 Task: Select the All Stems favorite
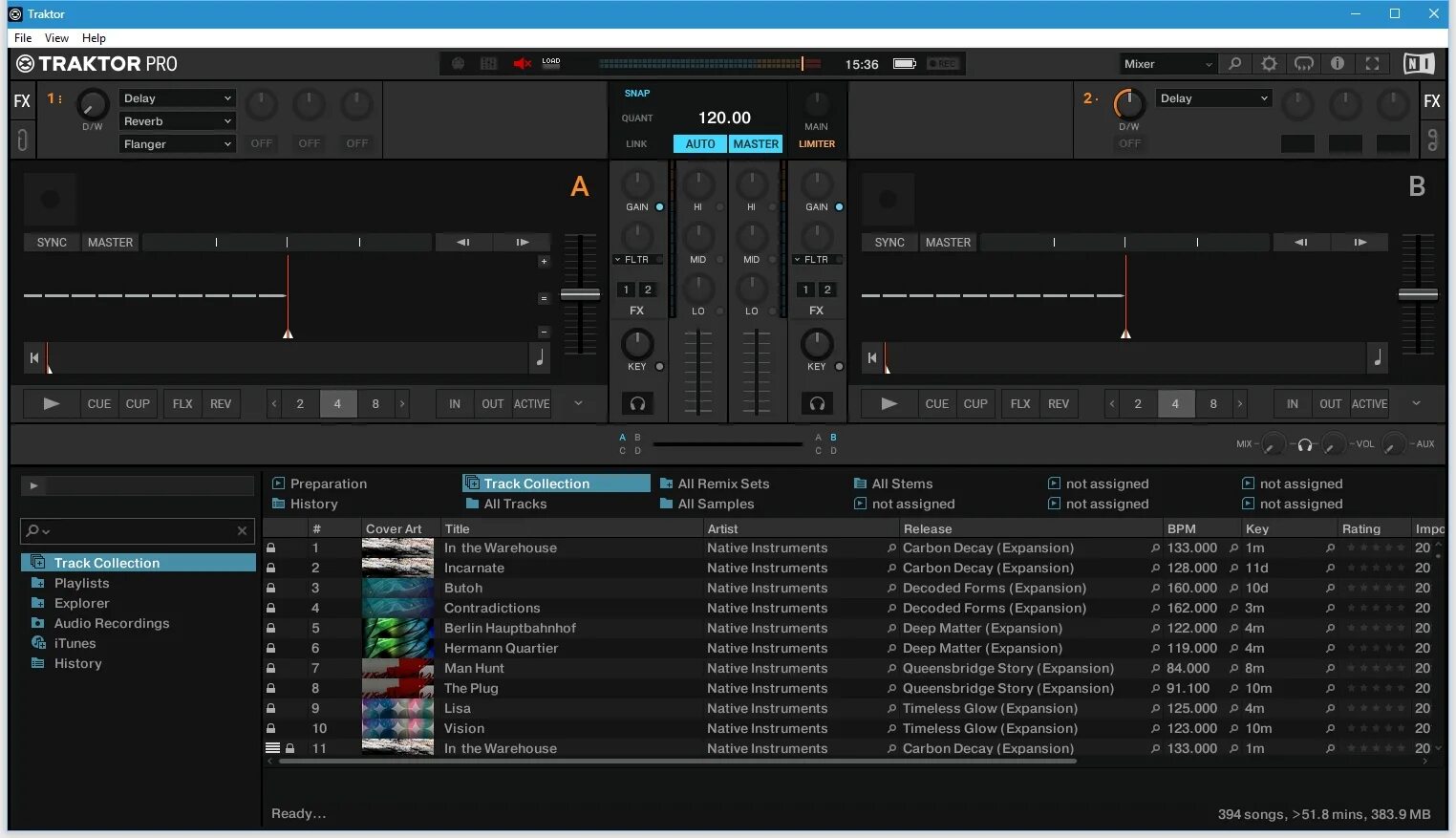click(902, 483)
